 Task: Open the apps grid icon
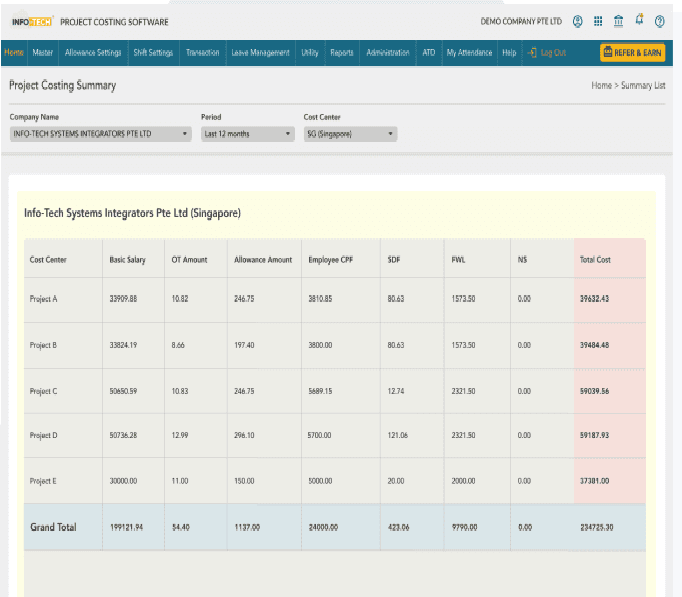(x=598, y=21)
